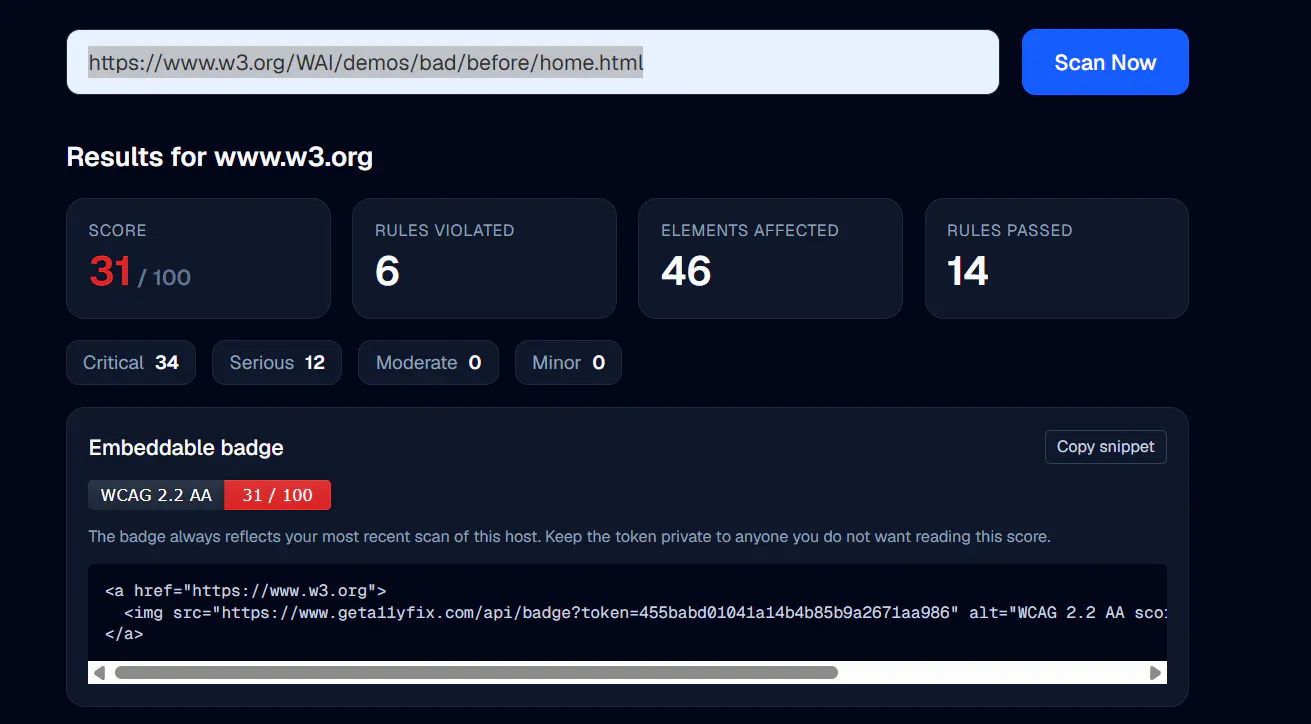Click the WCAG 2.2 AA badge label

click(x=156, y=495)
